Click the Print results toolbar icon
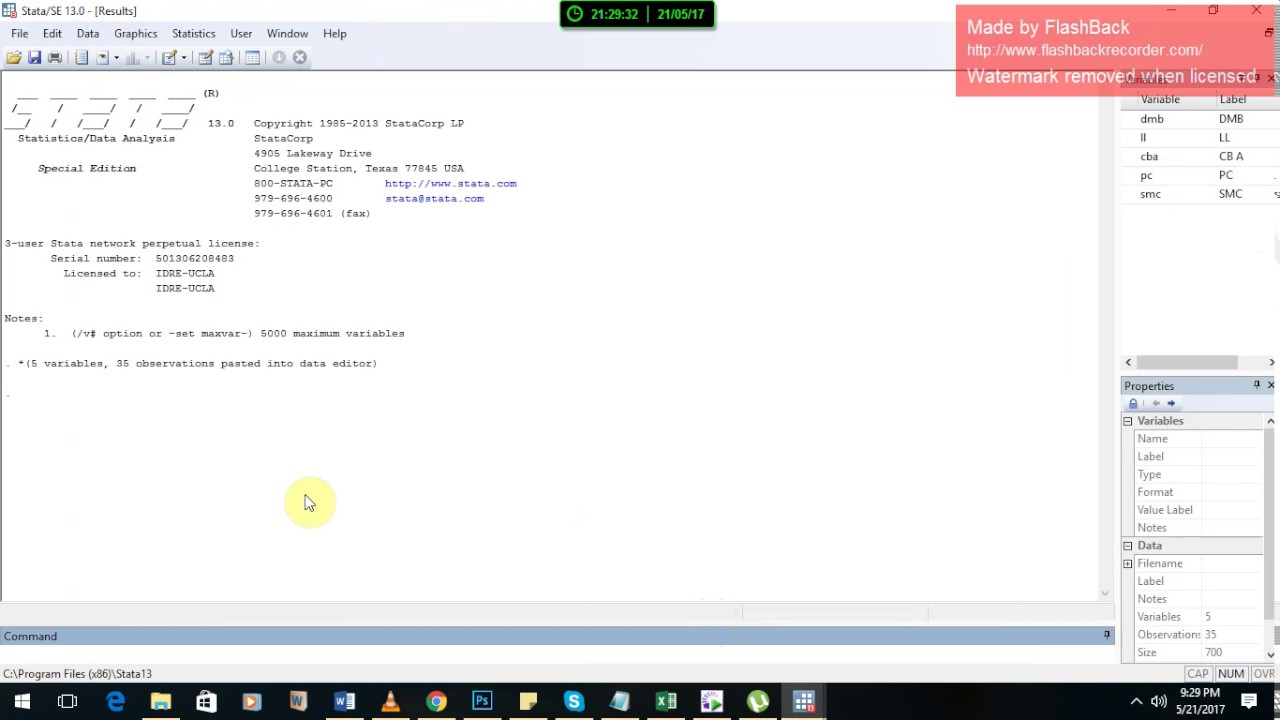Image resolution: width=1280 pixels, height=720 pixels. pyautogui.click(x=55, y=57)
